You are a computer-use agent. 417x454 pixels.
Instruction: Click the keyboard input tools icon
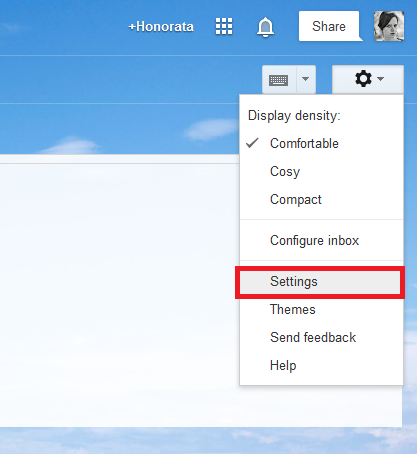(x=279, y=80)
